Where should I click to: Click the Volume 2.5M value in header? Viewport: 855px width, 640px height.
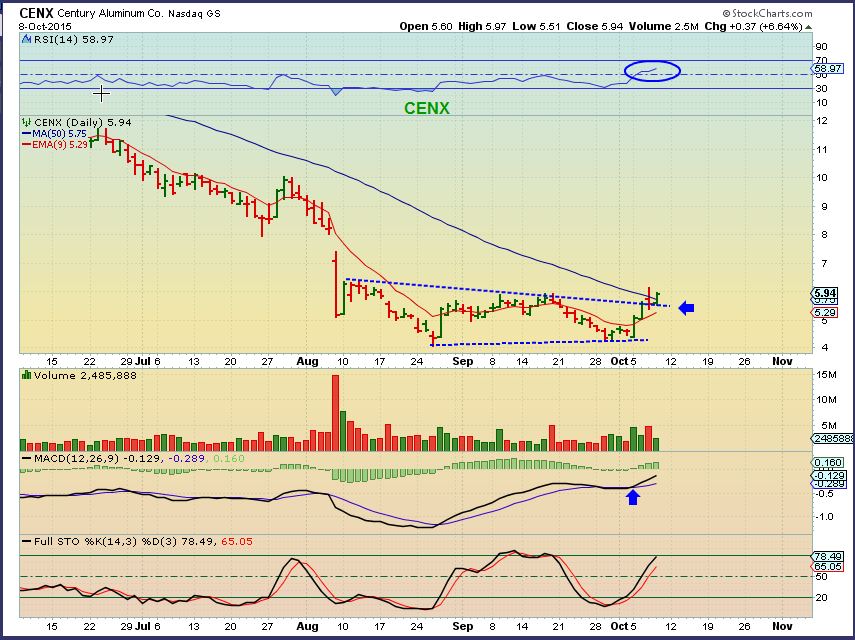pyautogui.click(x=664, y=26)
